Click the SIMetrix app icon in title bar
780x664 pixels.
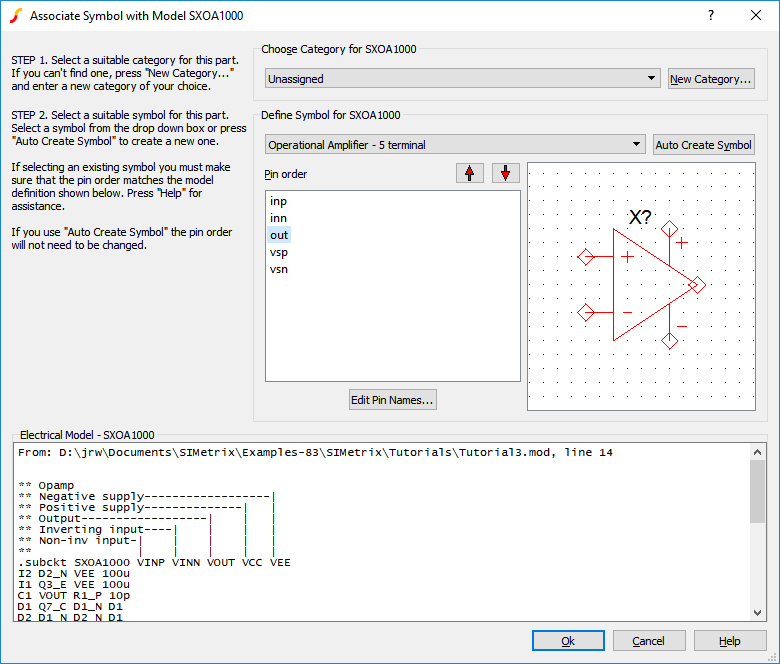tap(15, 16)
